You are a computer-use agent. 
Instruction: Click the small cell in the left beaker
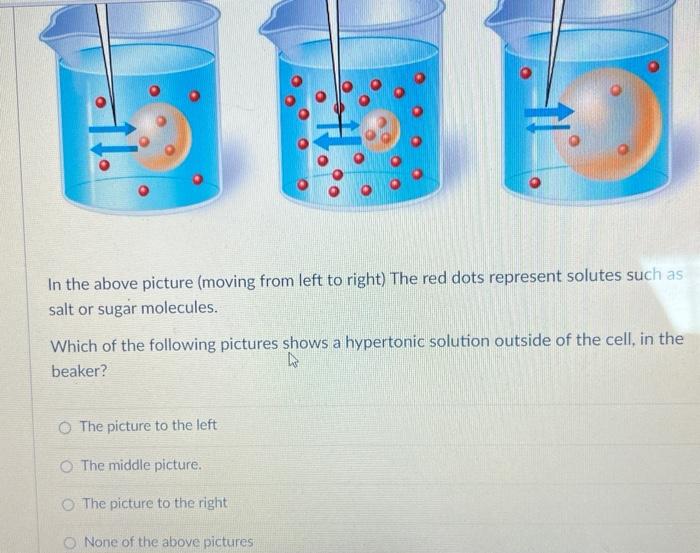[x=162, y=137]
